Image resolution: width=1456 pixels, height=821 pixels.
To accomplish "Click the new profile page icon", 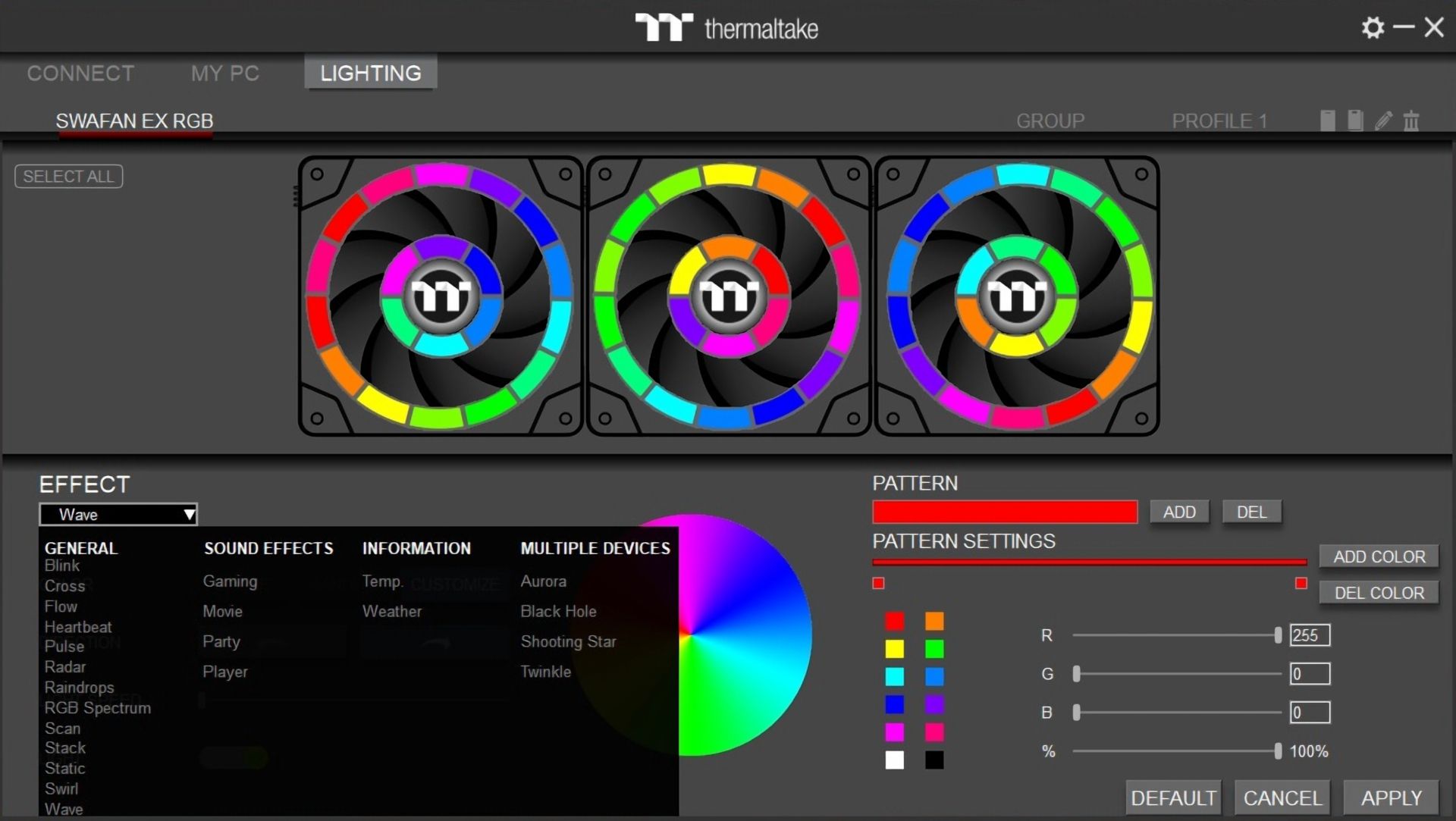I will pos(1327,121).
